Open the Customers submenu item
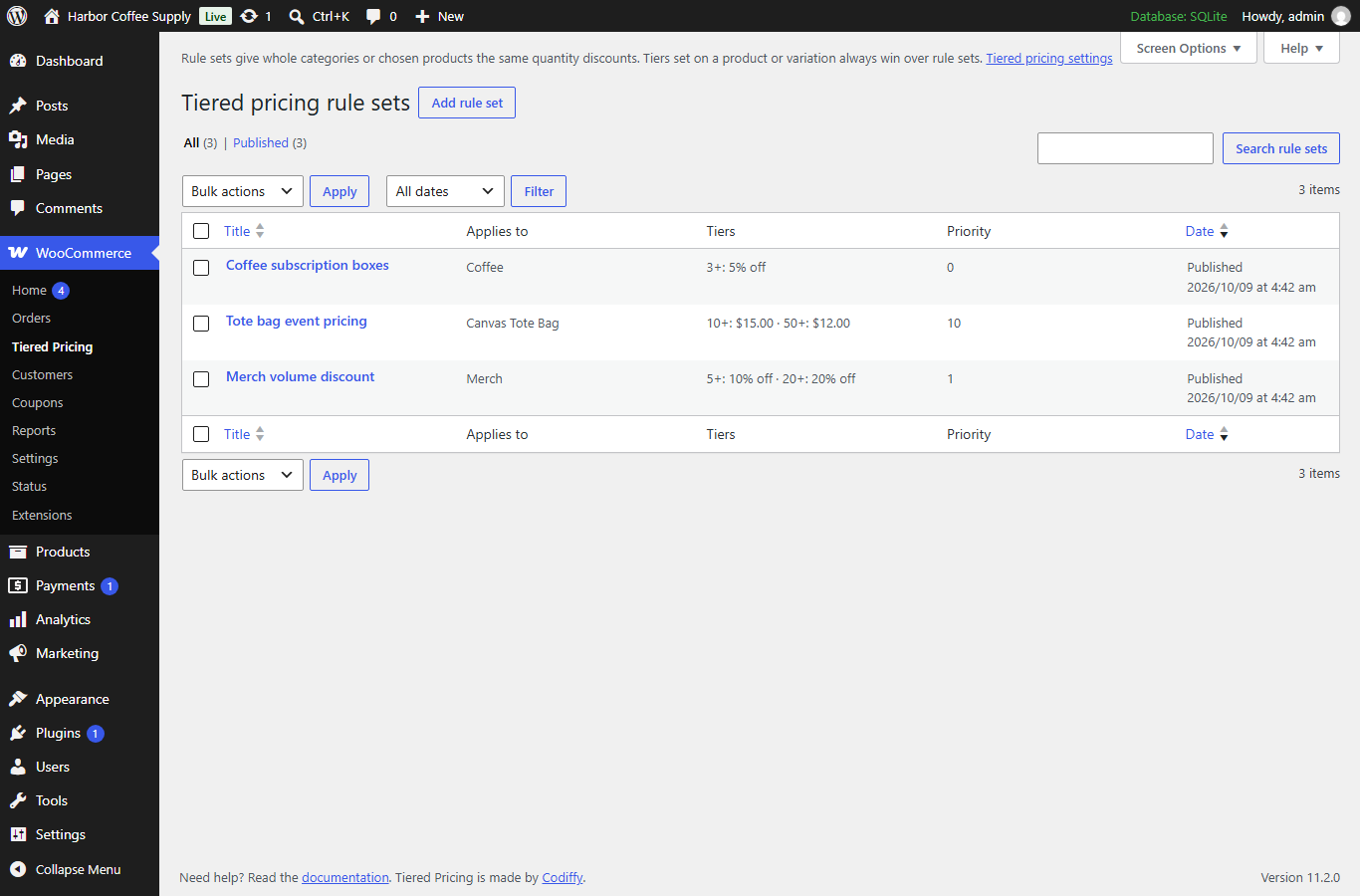Screen dimensions: 1360x896 (x=42, y=375)
